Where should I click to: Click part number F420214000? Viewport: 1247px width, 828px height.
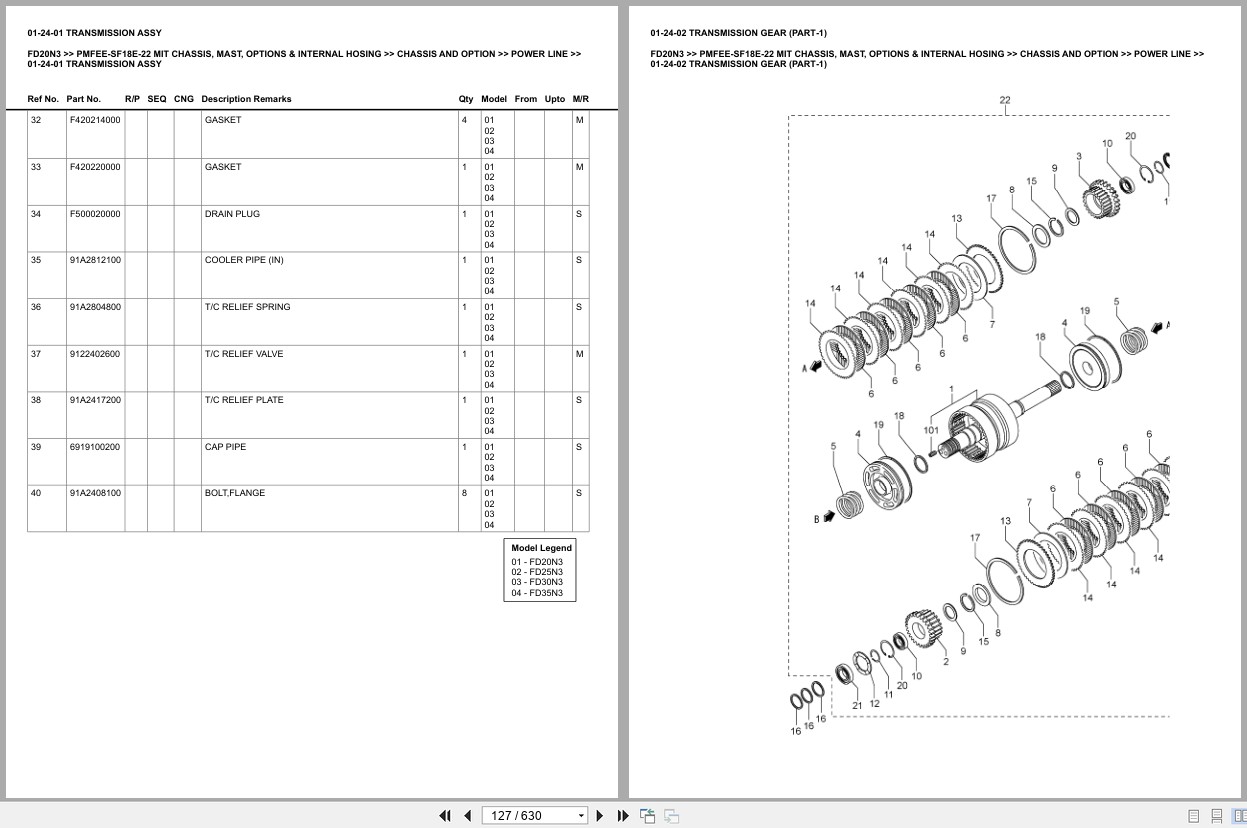pos(95,120)
